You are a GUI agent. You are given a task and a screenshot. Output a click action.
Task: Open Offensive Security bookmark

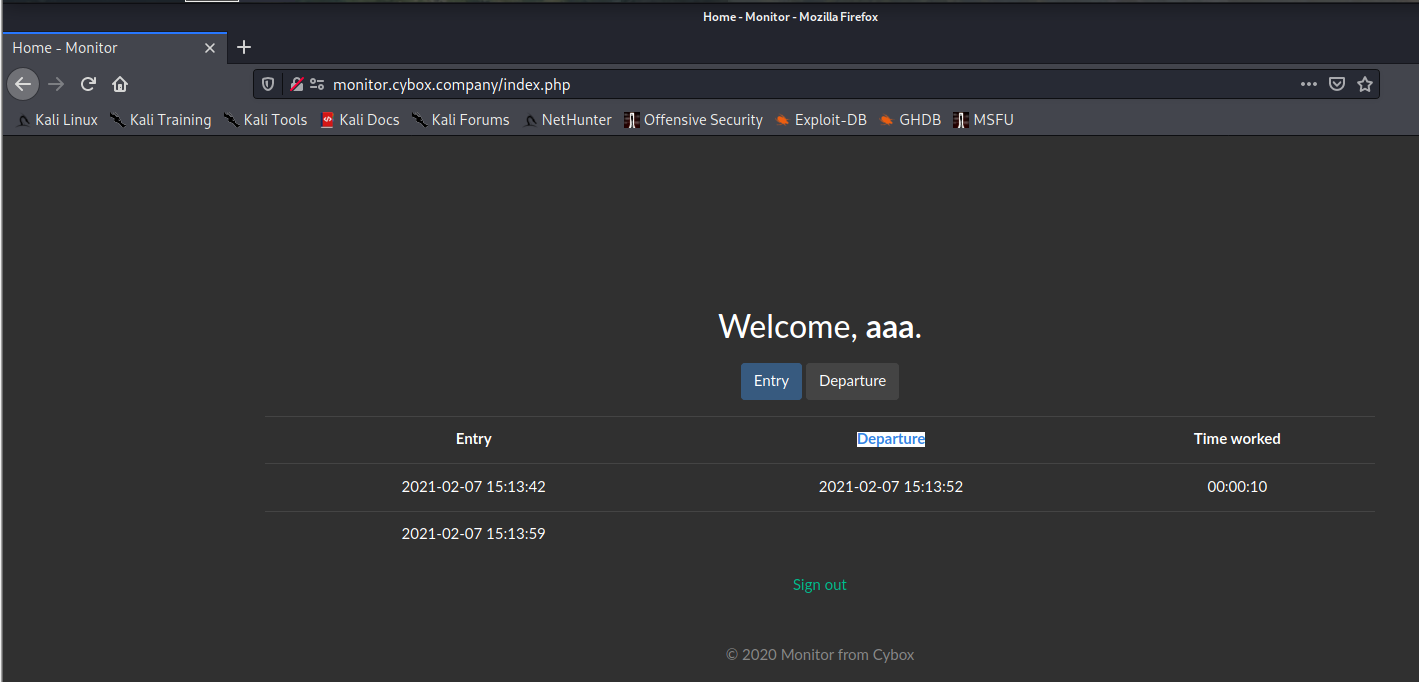pyautogui.click(x=693, y=120)
